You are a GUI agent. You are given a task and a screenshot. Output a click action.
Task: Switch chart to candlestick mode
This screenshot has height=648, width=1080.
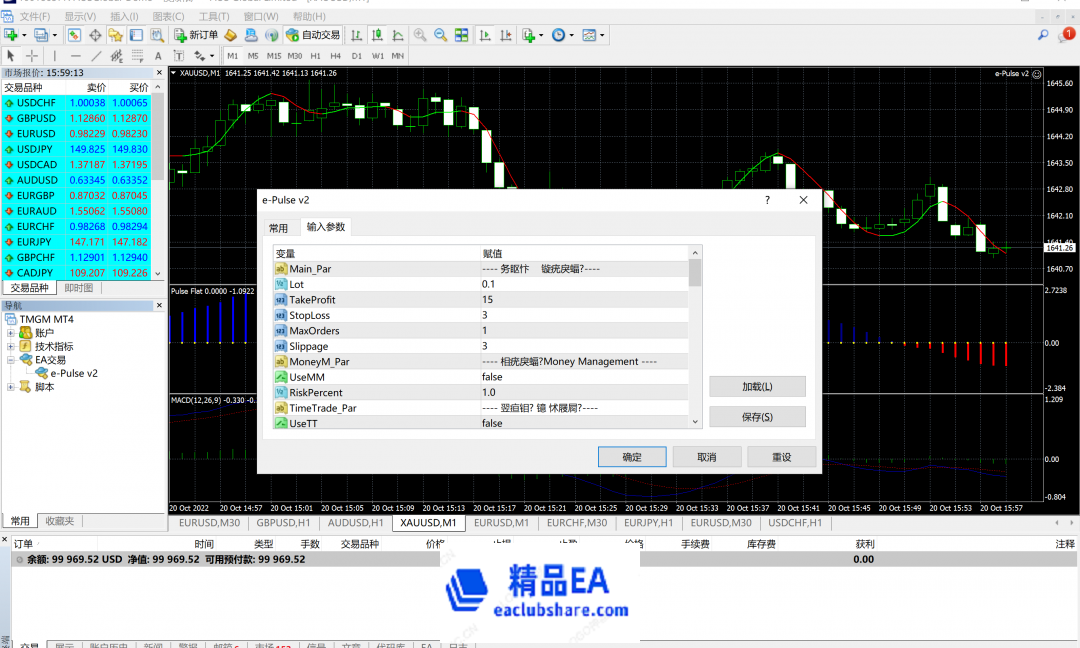[x=377, y=35]
